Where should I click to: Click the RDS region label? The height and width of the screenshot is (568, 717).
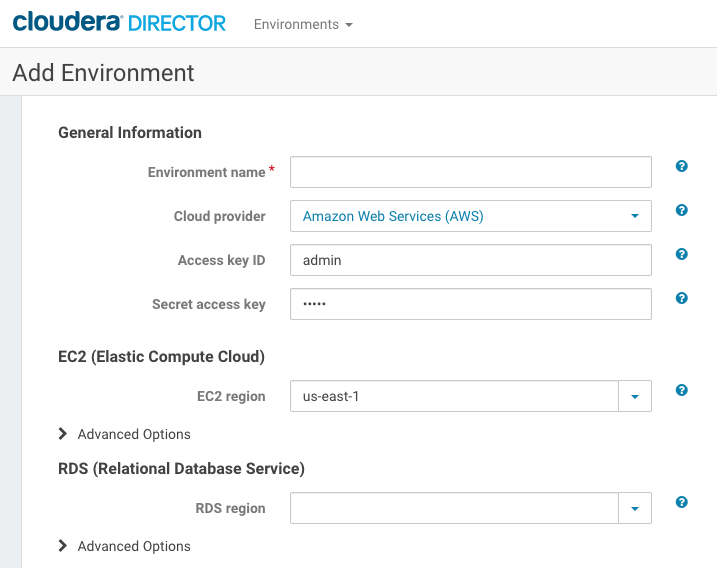(x=230, y=509)
